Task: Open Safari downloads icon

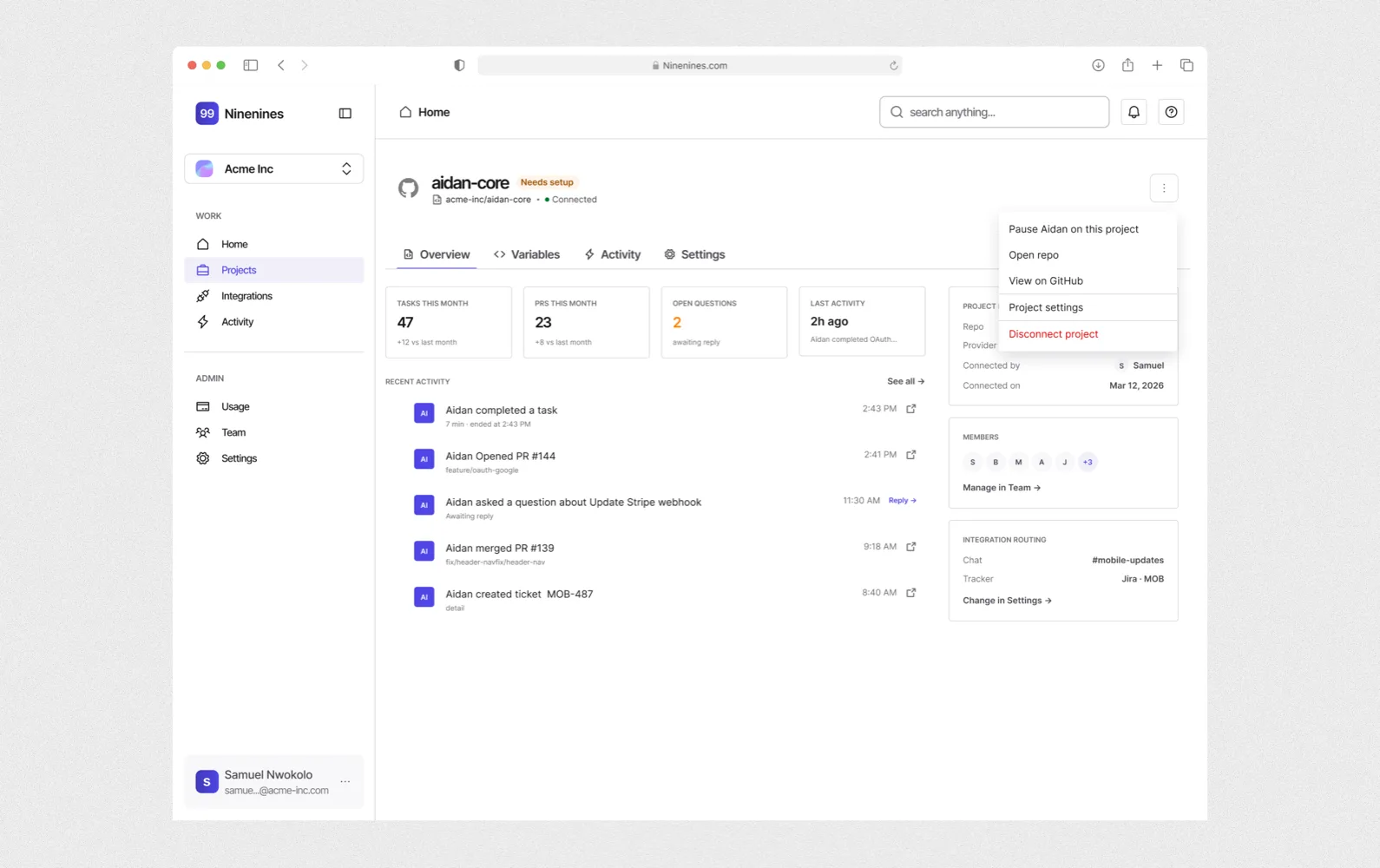Action: 1098,65
